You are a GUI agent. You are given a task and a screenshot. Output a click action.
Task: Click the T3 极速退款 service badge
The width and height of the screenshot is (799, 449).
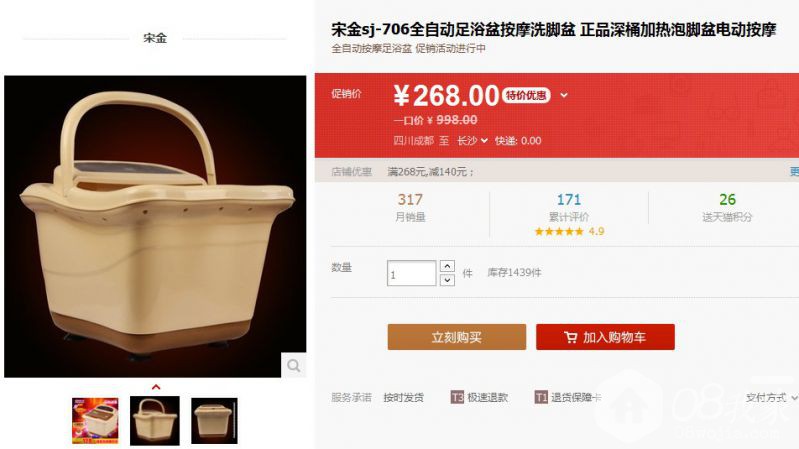[480, 397]
